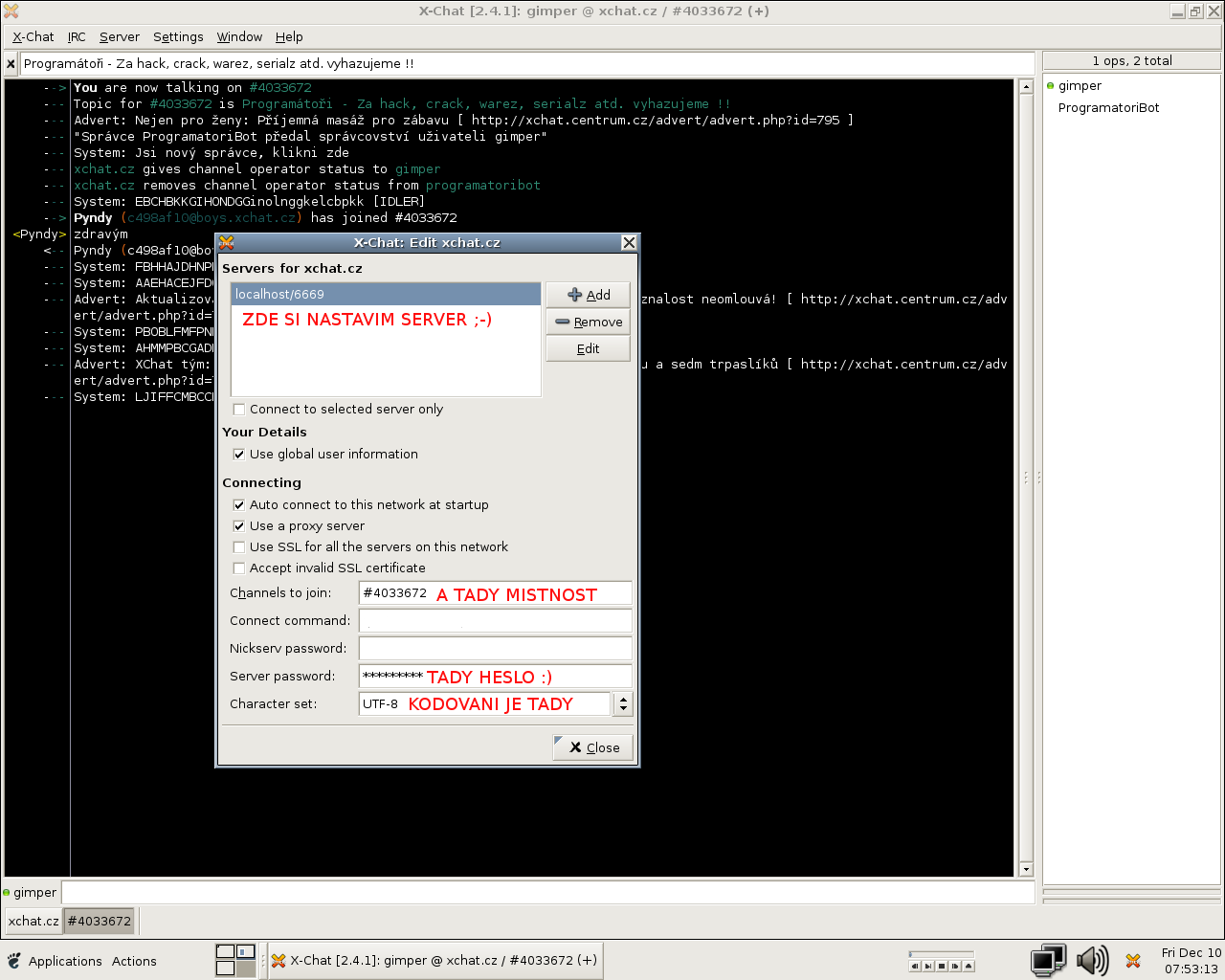
Task: Click Add to add a new server
Action: [589, 295]
